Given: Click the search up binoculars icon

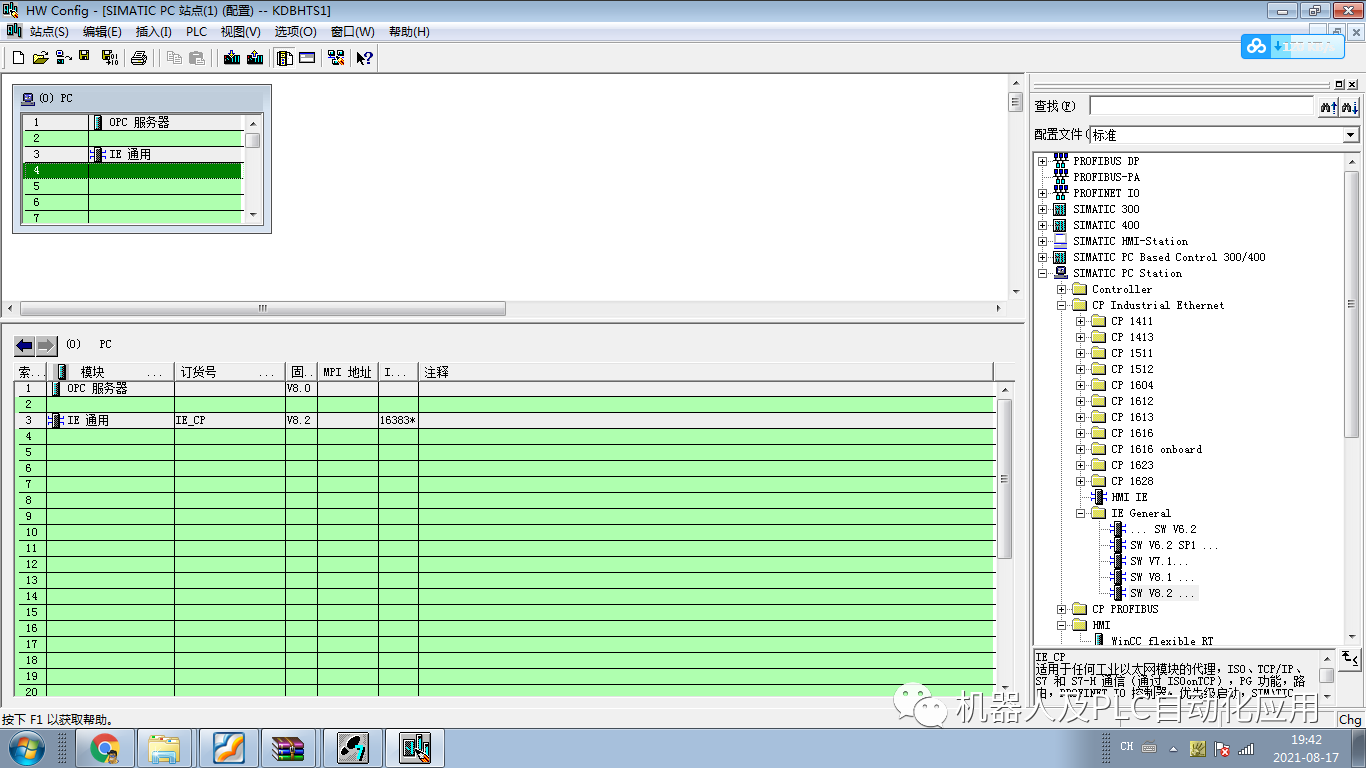Looking at the screenshot, I should tap(1328, 106).
